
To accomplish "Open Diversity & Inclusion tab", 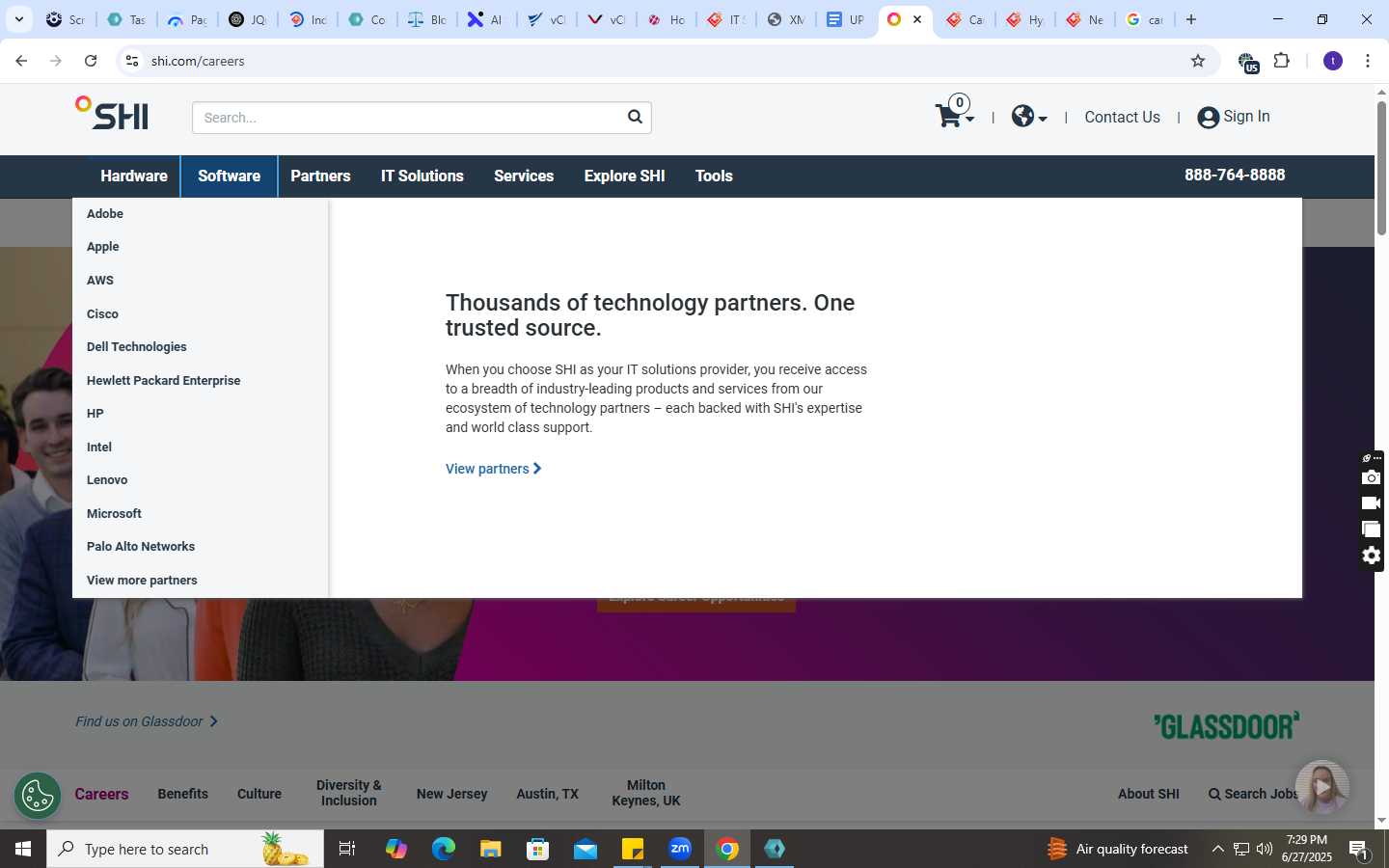I will (349, 793).
